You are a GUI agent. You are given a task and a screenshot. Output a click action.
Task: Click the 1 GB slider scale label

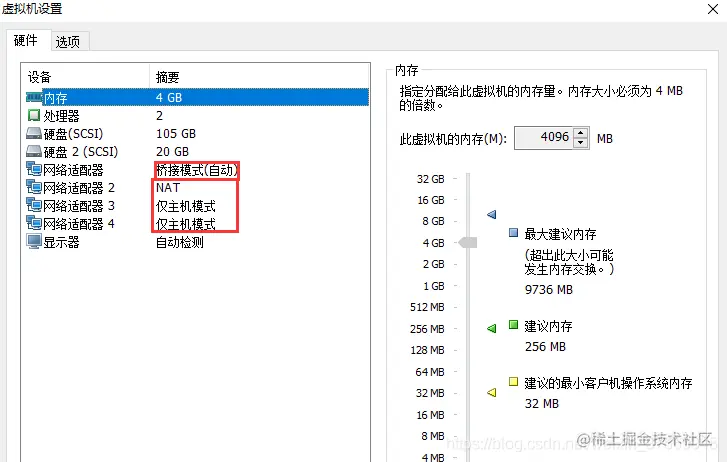point(434,286)
